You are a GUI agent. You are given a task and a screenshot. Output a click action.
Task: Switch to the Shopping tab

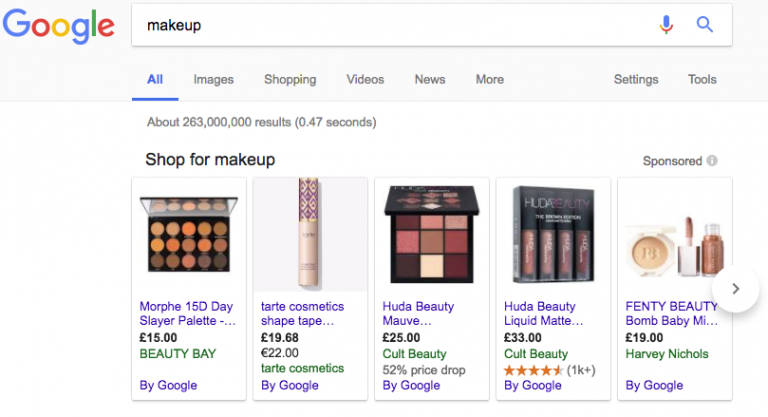tap(290, 80)
